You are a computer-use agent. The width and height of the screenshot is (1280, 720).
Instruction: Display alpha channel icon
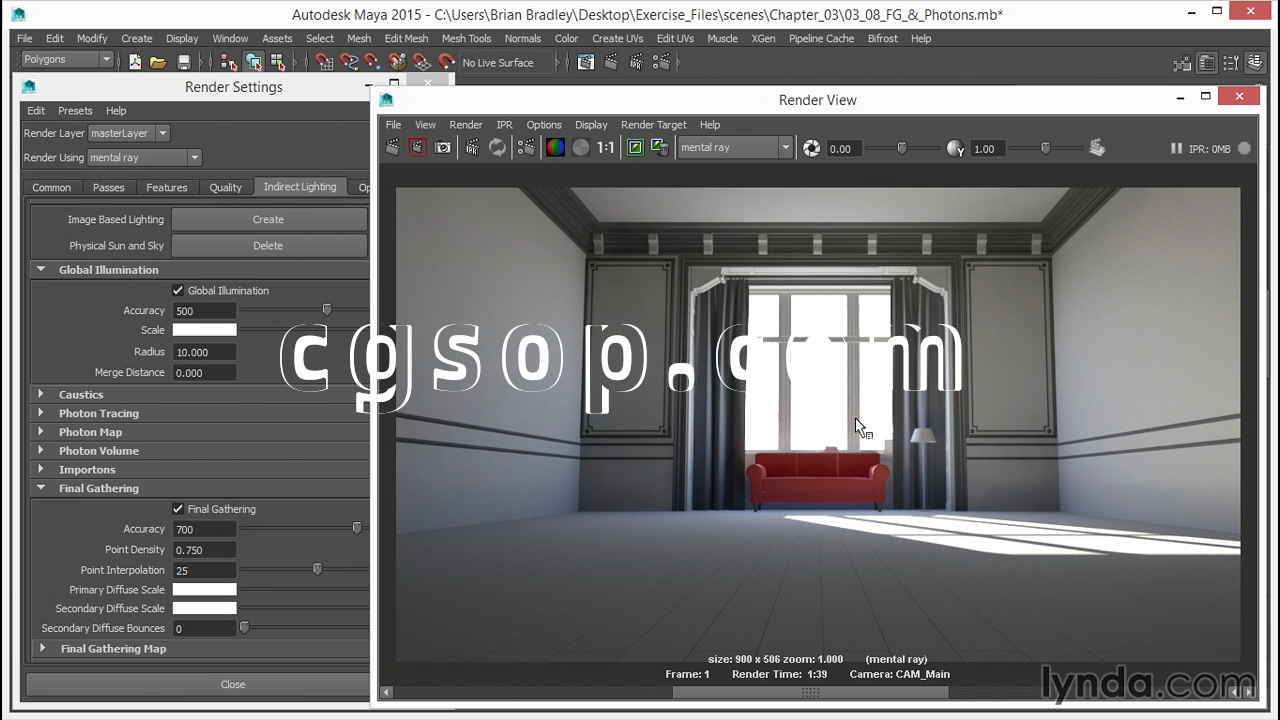point(580,148)
